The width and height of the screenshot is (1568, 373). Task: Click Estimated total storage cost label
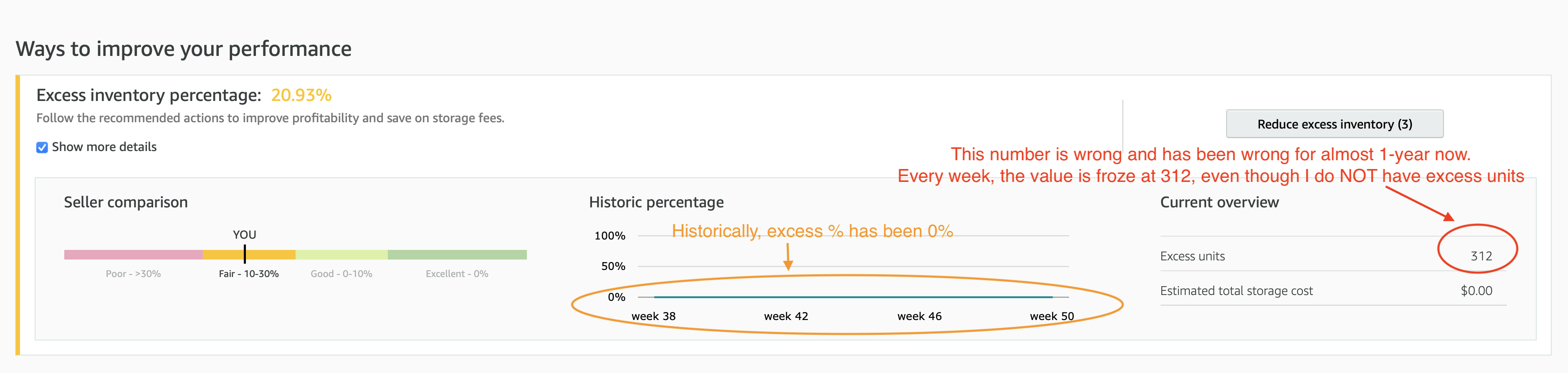pyautogui.click(x=1236, y=290)
